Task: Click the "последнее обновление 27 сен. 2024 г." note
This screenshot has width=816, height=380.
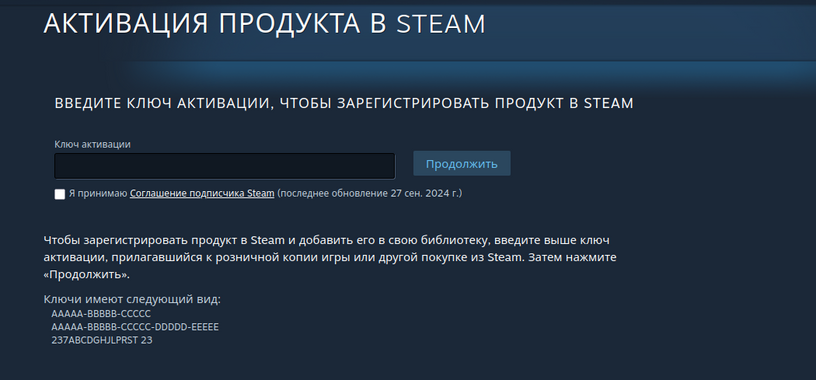Action: pyautogui.click(x=369, y=194)
